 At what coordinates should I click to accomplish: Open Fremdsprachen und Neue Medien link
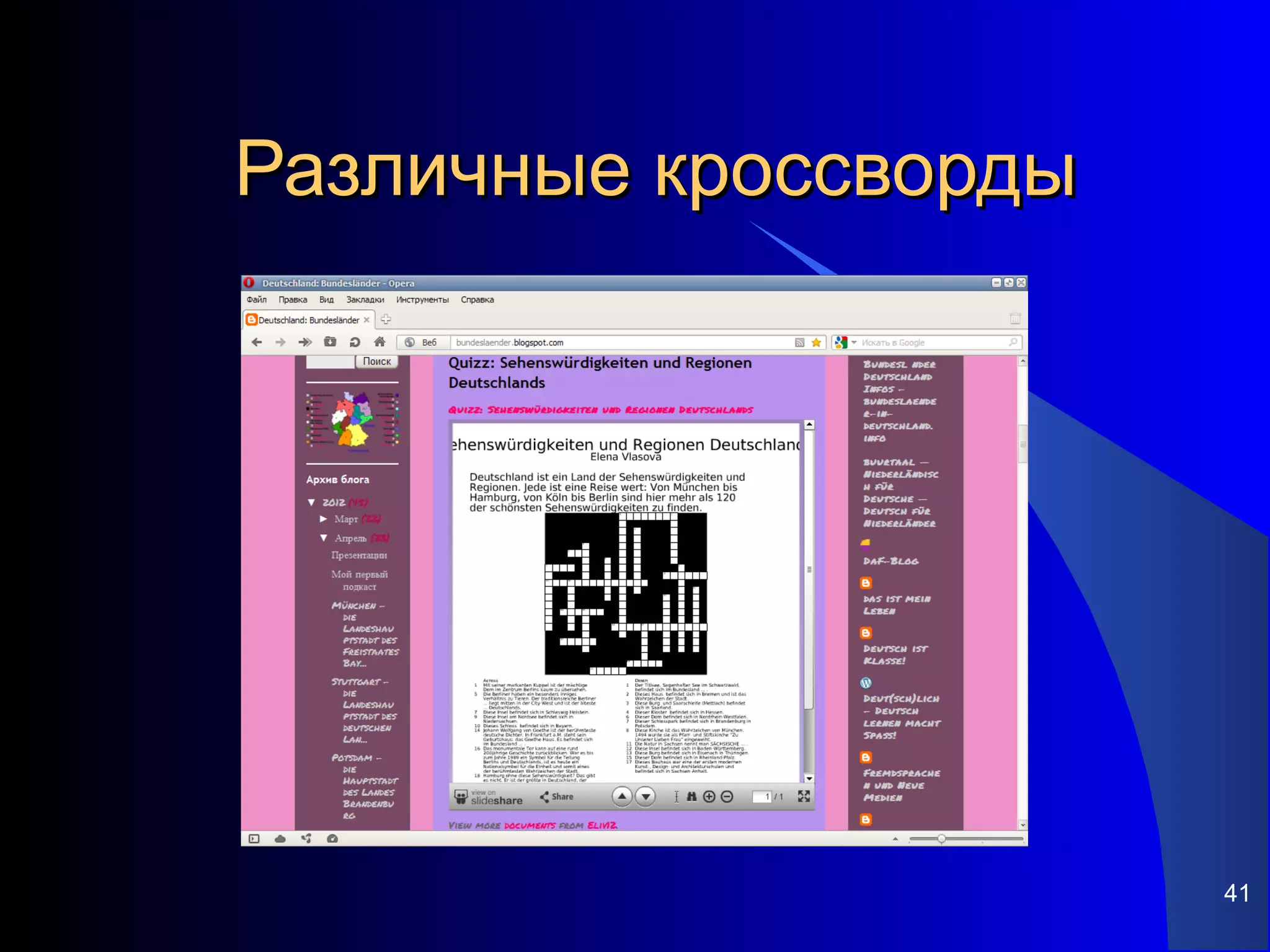click(902, 785)
